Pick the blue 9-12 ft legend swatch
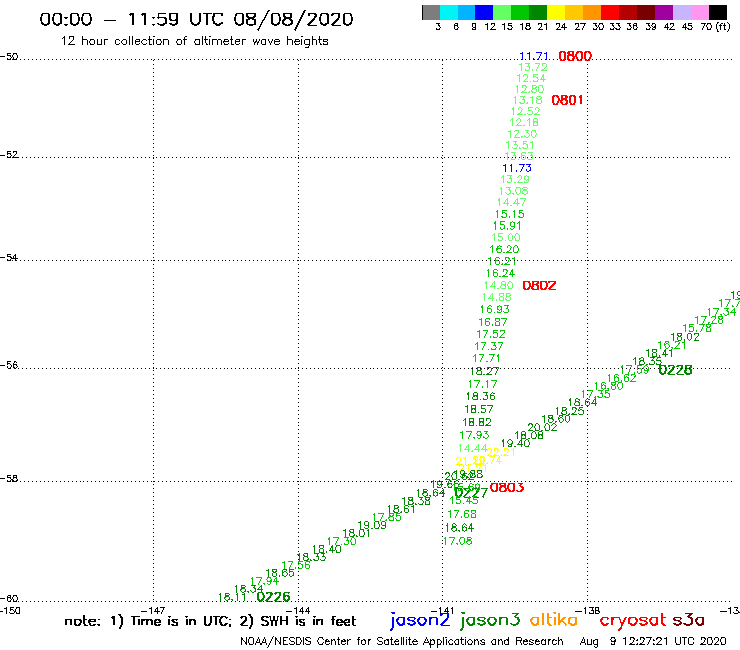The height and width of the screenshot is (650, 740). pyautogui.click(x=484, y=12)
